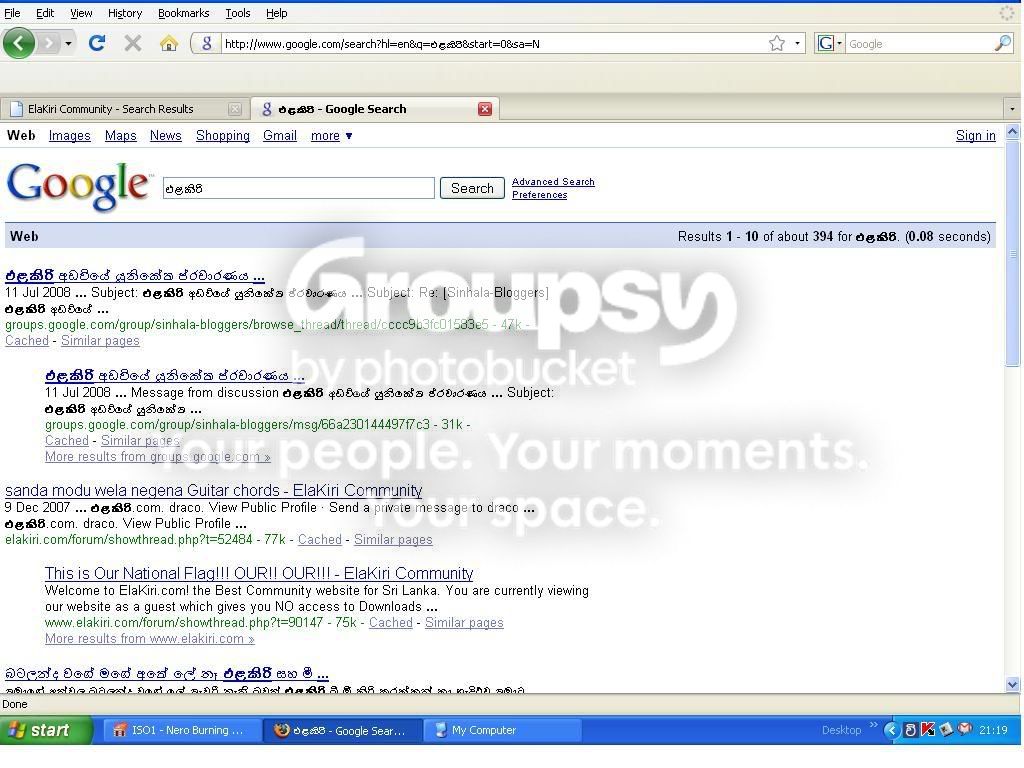Open the View menu
The height and width of the screenshot is (768, 1024).
click(81, 13)
